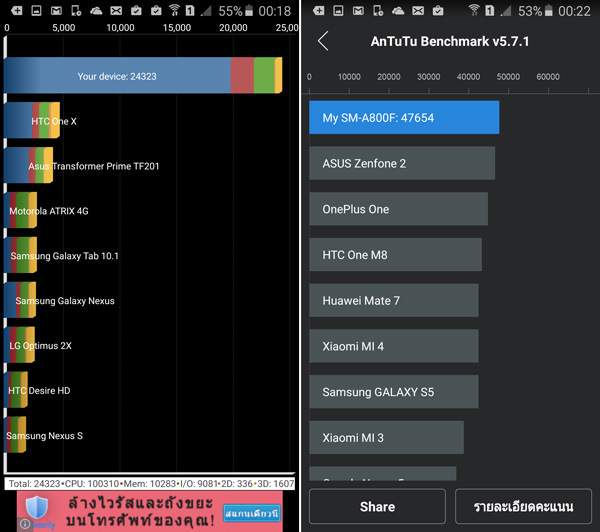Select the OnePlus One bar
This screenshot has height=532, width=600.
(398, 209)
